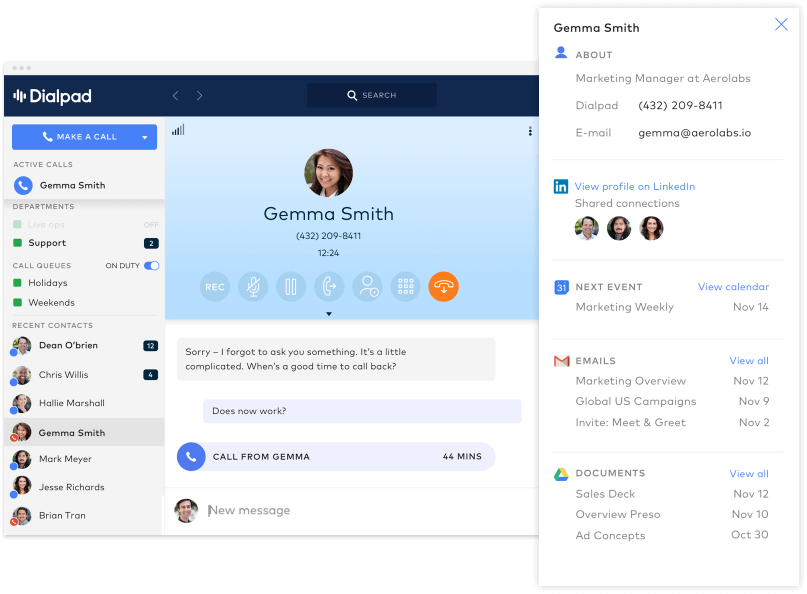This screenshot has height=594, width=807.
Task: Open the Sales Deck document
Action: point(672,494)
